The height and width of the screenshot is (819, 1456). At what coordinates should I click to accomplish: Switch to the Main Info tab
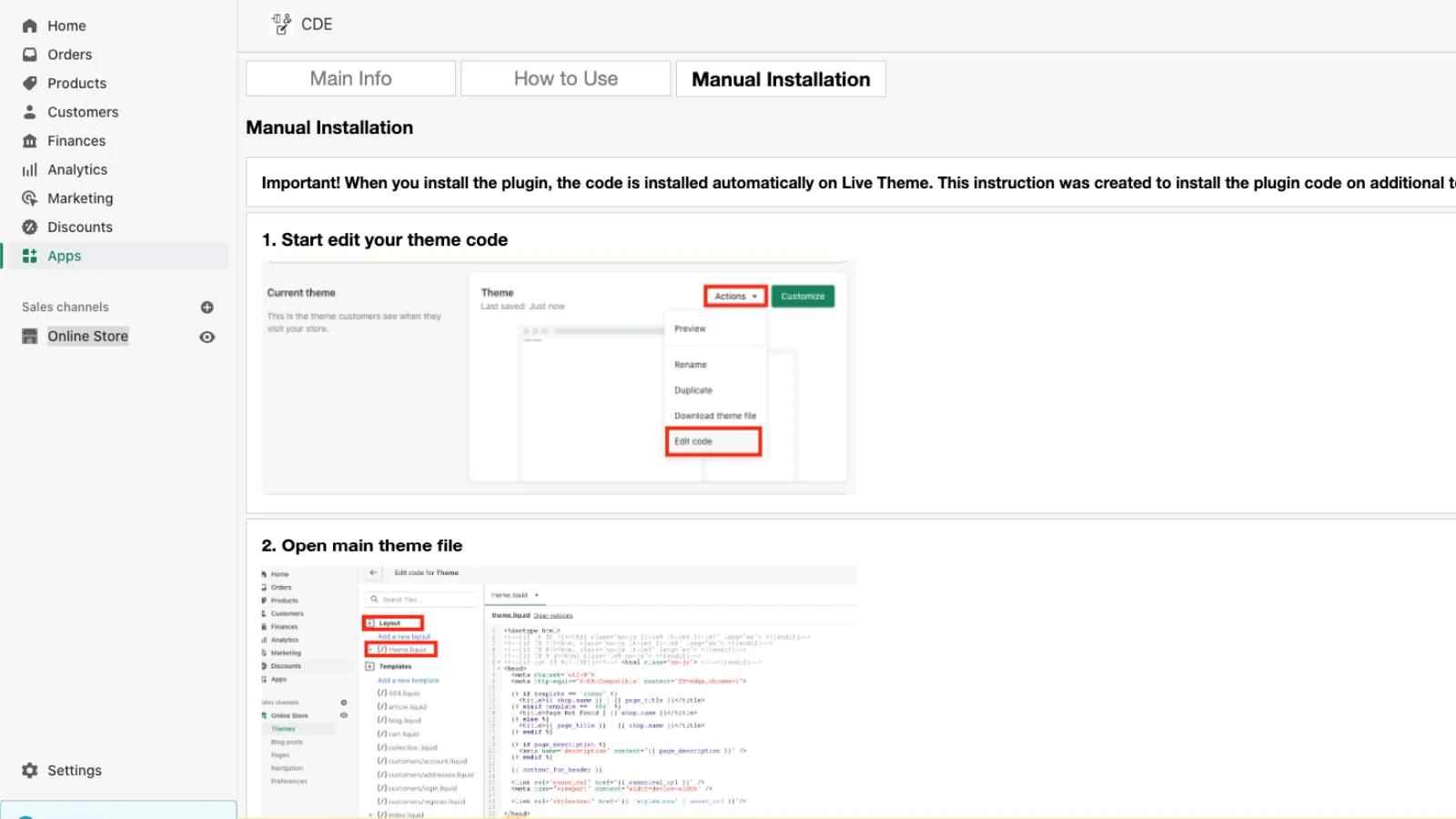[x=350, y=79]
